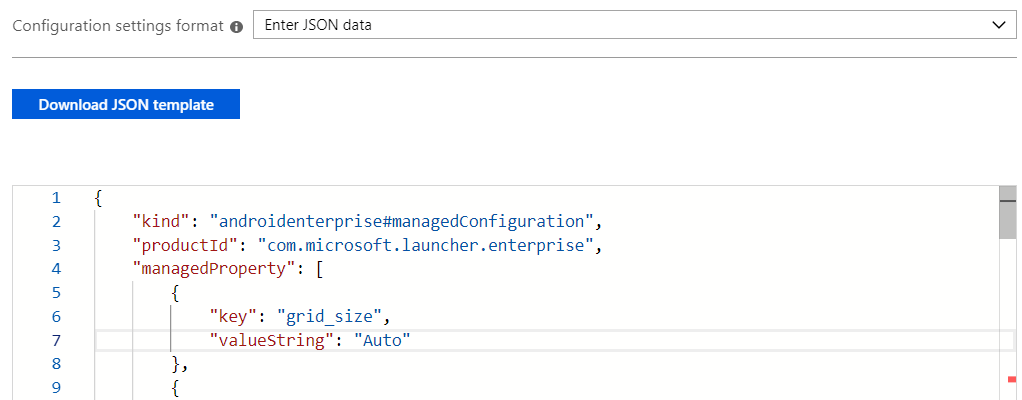Click the red marker in editor overview ruler
Image resolution: width=1022 pixels, height=400 pixels.
[x=1012, y=379]
